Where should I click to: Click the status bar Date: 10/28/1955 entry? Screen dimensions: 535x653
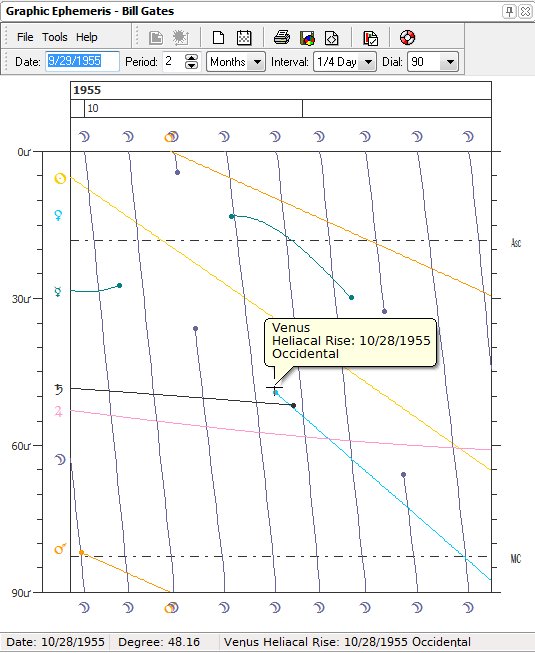[55, 642]
